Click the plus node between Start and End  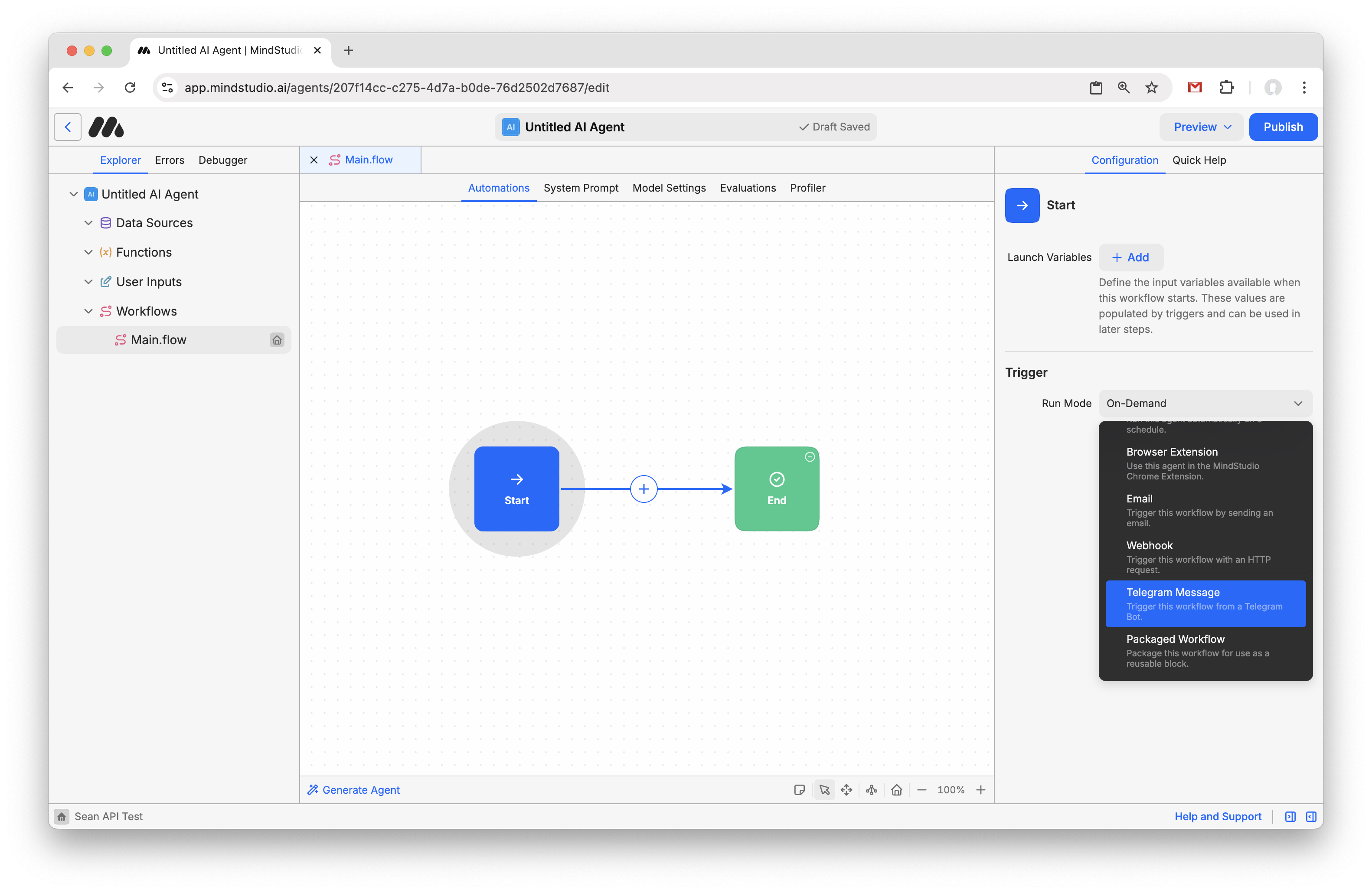point(644,489)
